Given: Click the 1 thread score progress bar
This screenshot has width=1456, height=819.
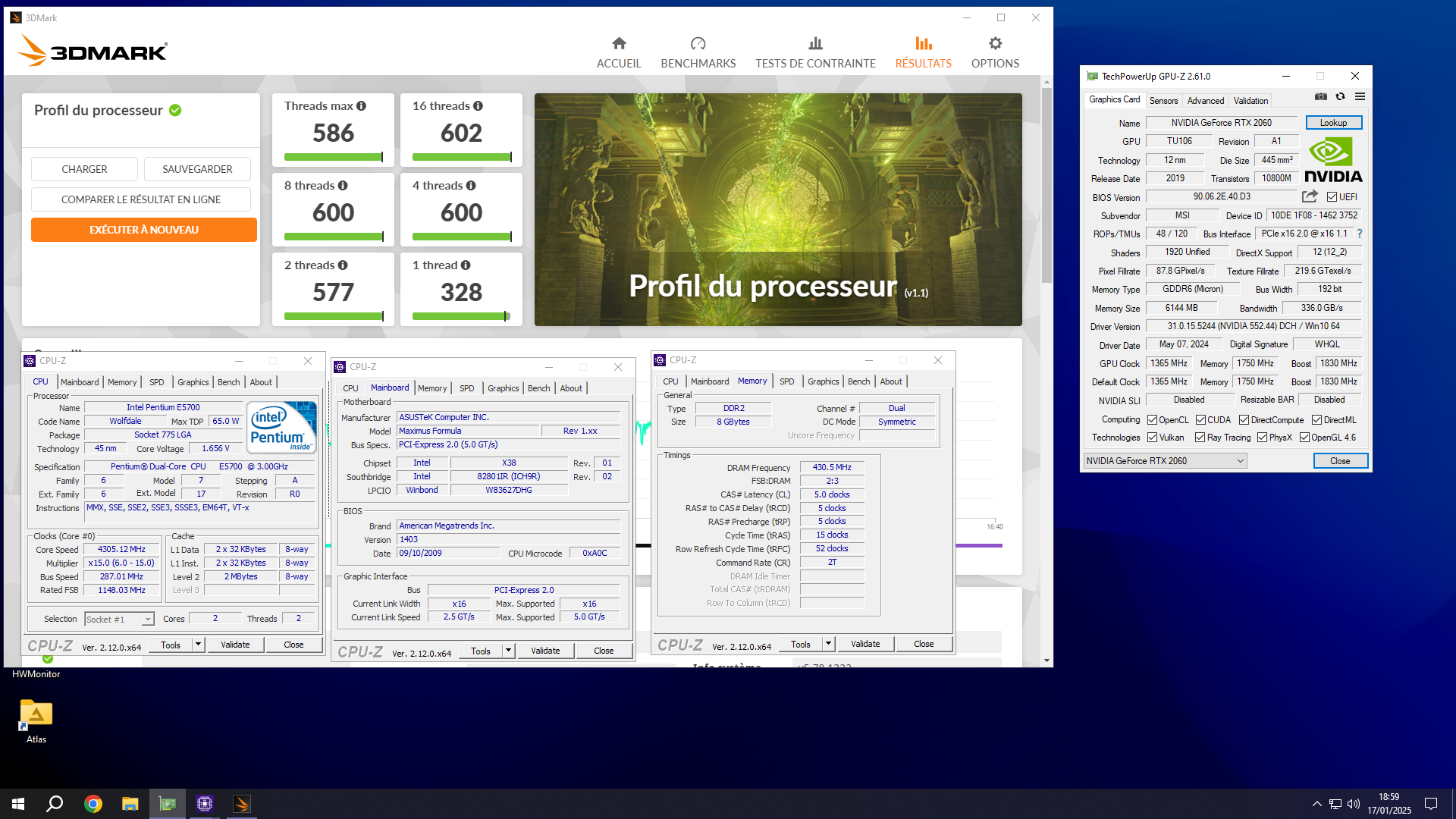Looking at the screenshot, I should click(x=461, y=316).
